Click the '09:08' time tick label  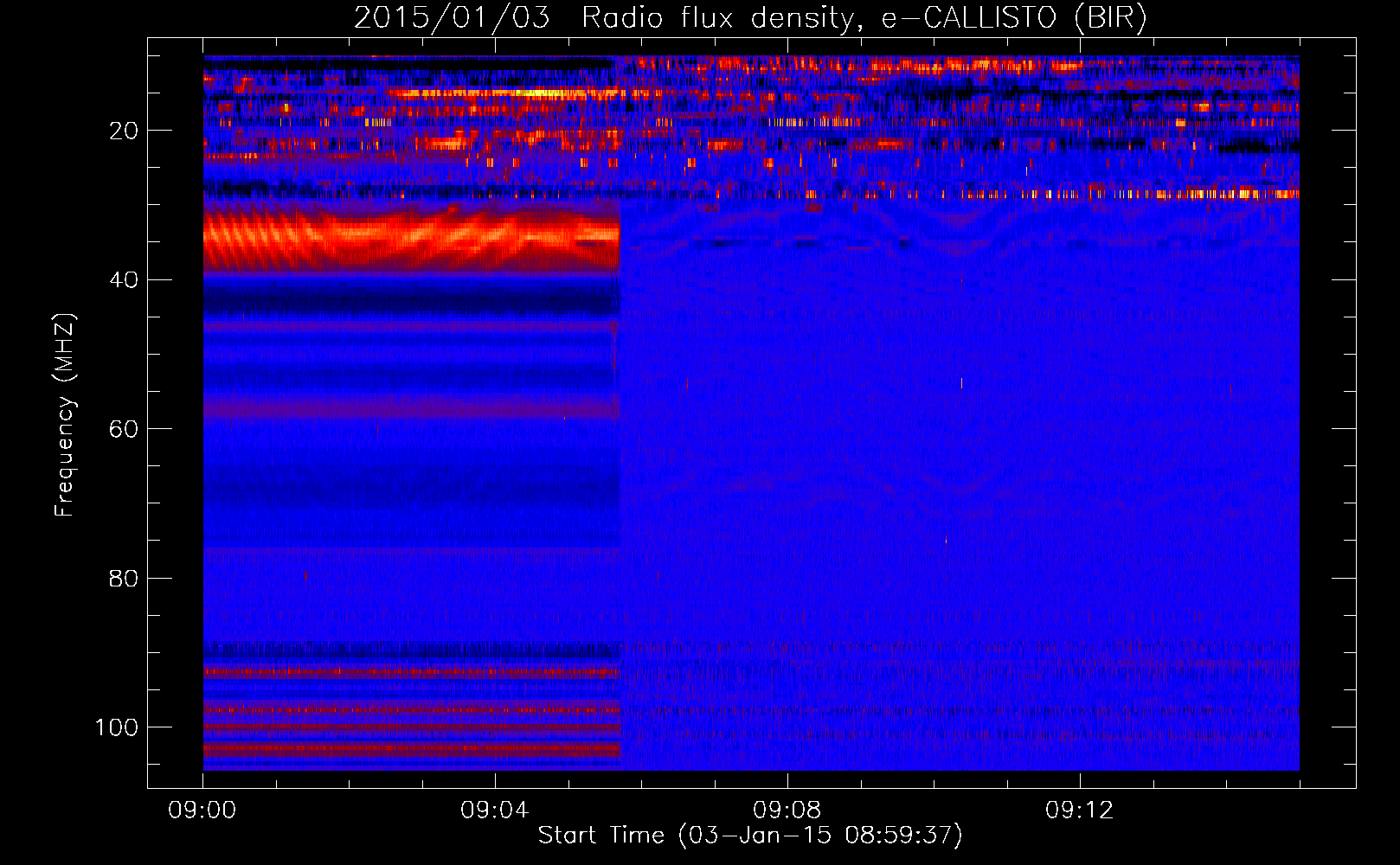(x=787, y=811)
